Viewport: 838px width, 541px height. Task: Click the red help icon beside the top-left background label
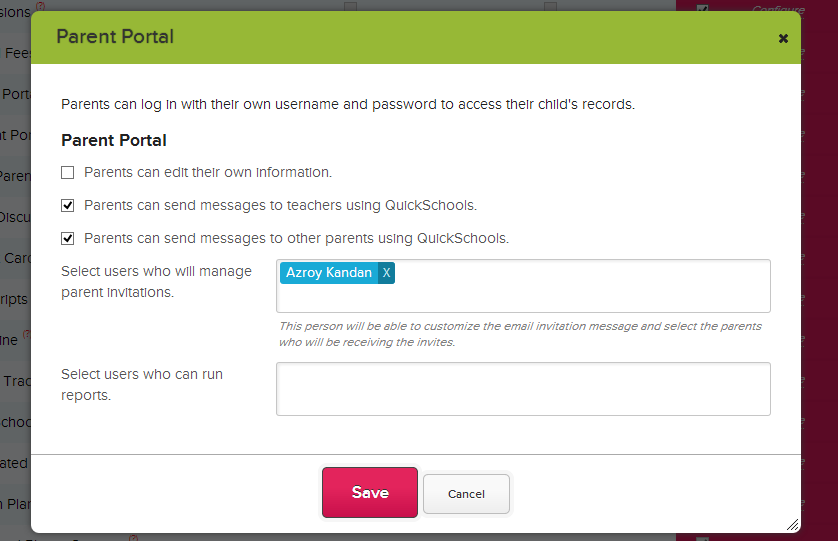pos(40,8)
